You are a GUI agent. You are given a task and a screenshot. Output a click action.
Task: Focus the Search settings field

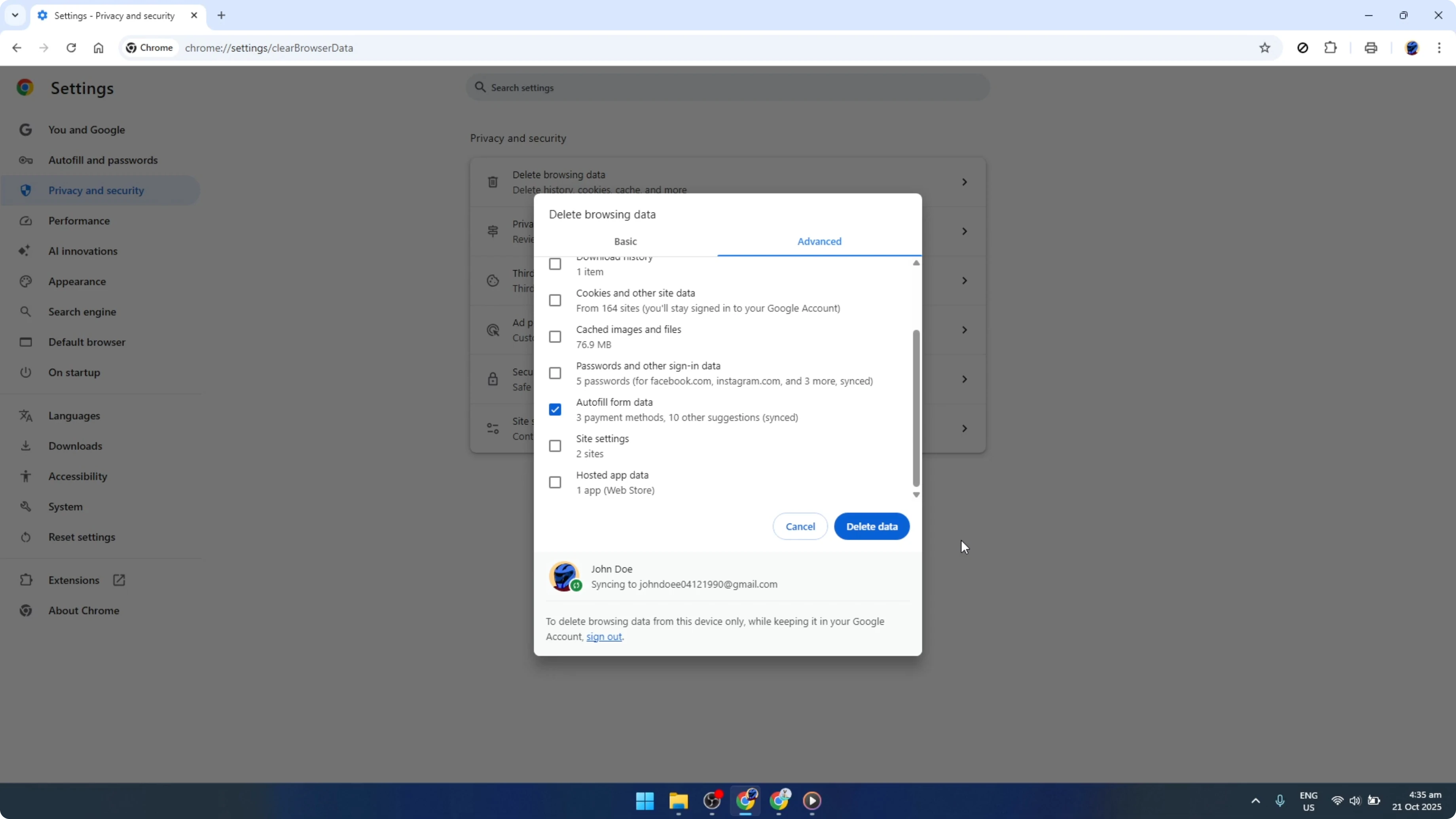[x=728, y=87]
